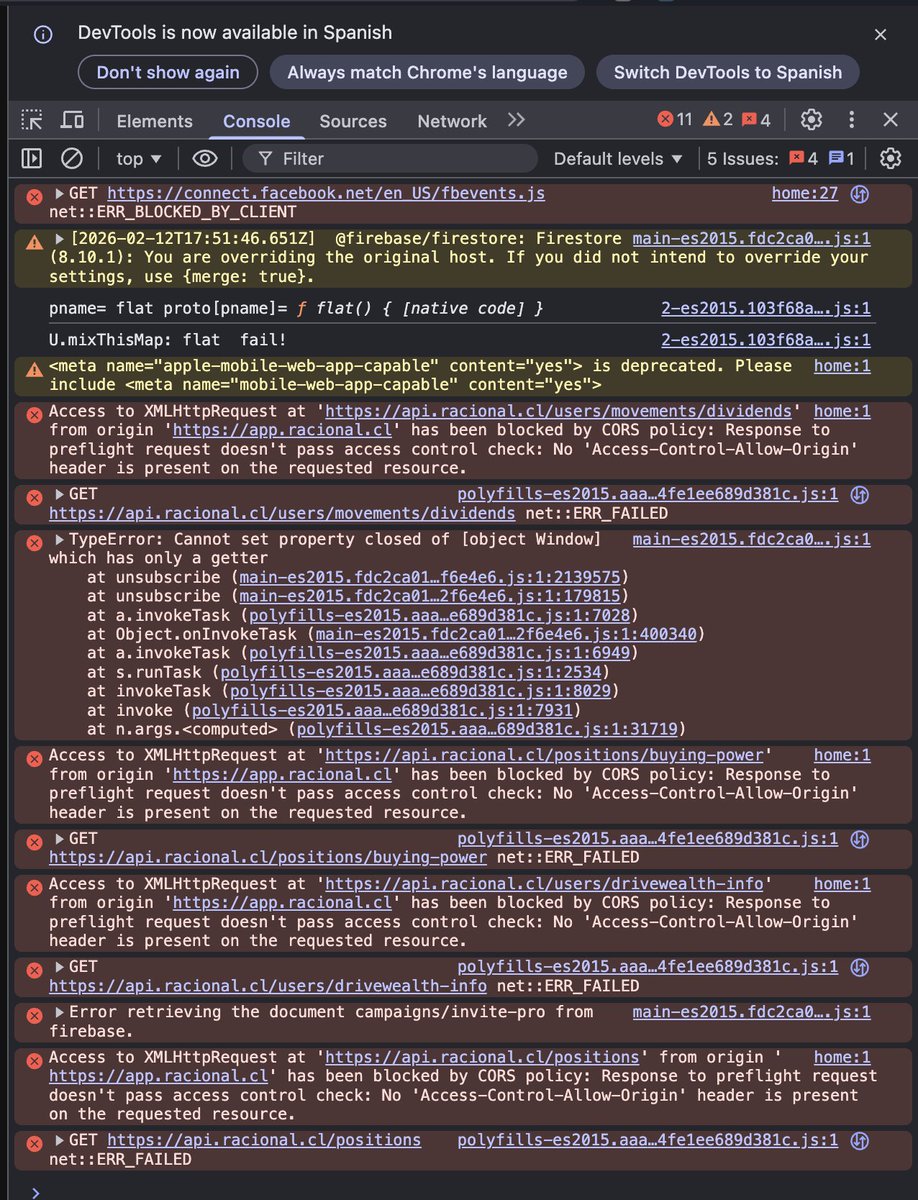Click the 'U.mixThisMap: flat fail!' log text
This screenshot has width=918, height=1200.
(169, 340)
